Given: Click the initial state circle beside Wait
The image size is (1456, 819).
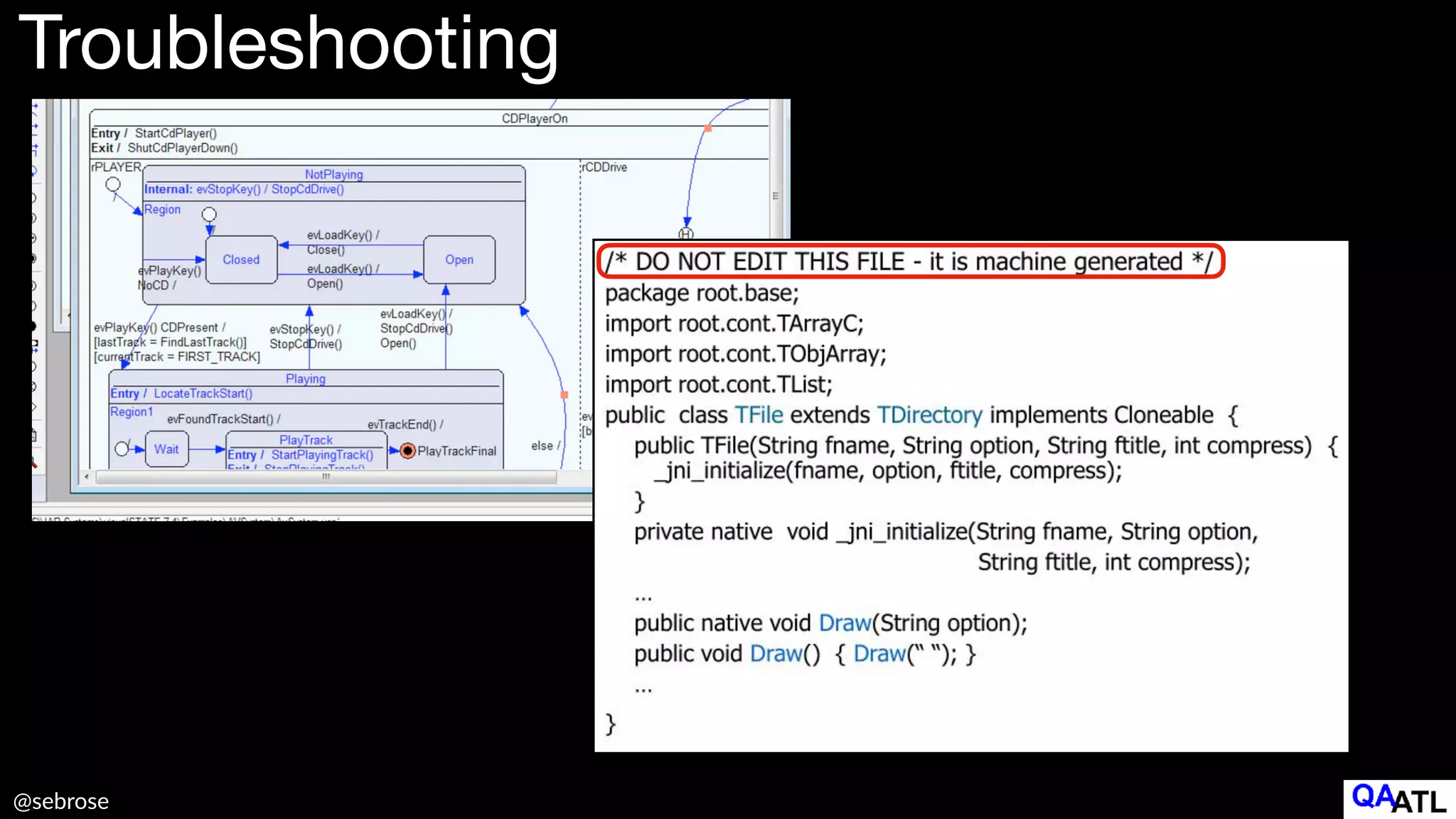Looking at the screenshot, I should 122,449.
